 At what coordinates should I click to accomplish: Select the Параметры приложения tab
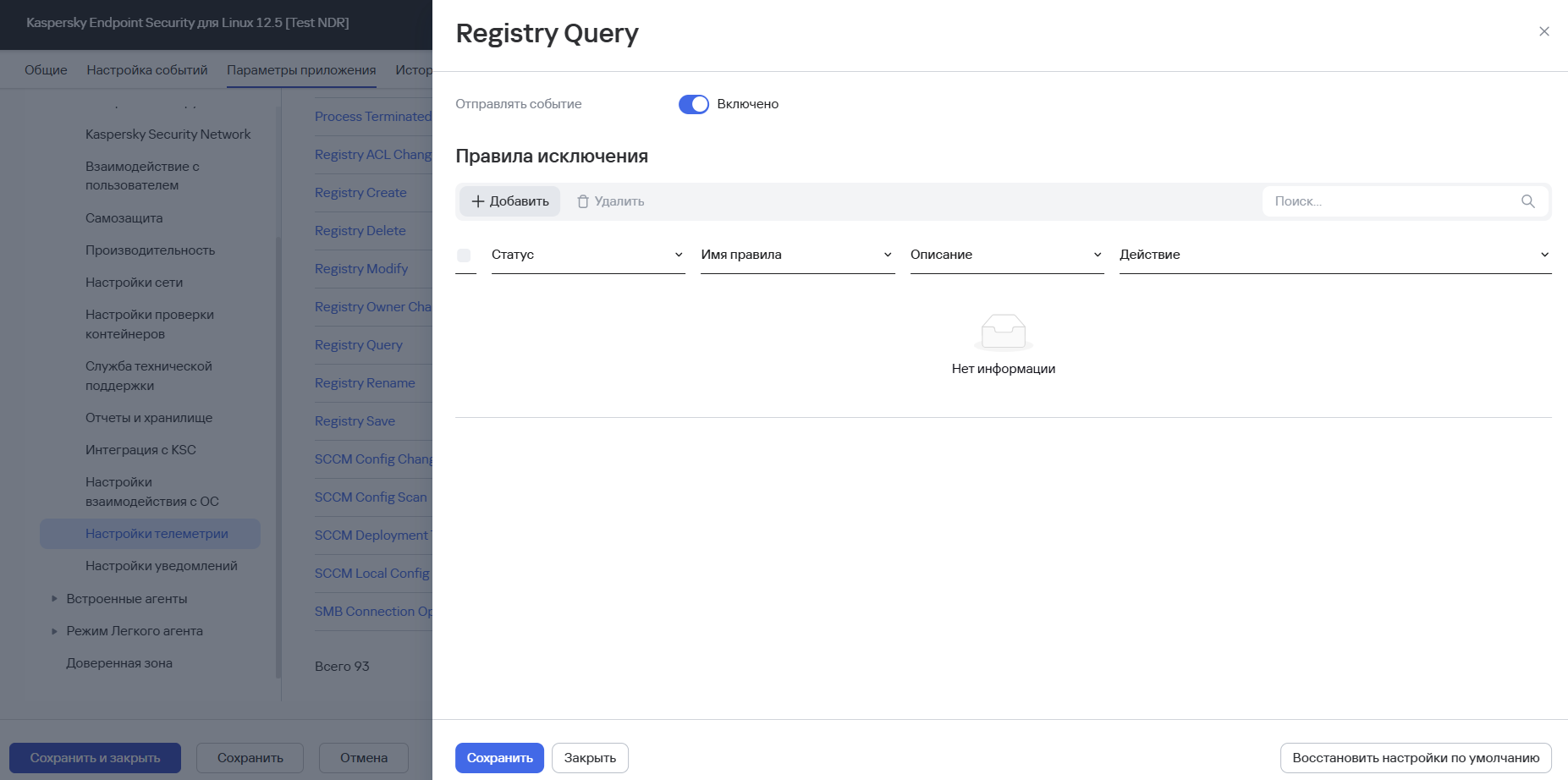[x=301, y=70]
